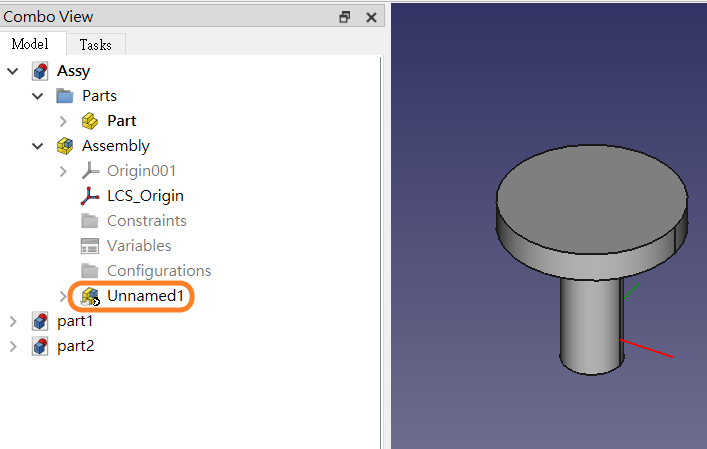
Task: Expand the Unnamed1 node
Action: (x=63, y=296)
